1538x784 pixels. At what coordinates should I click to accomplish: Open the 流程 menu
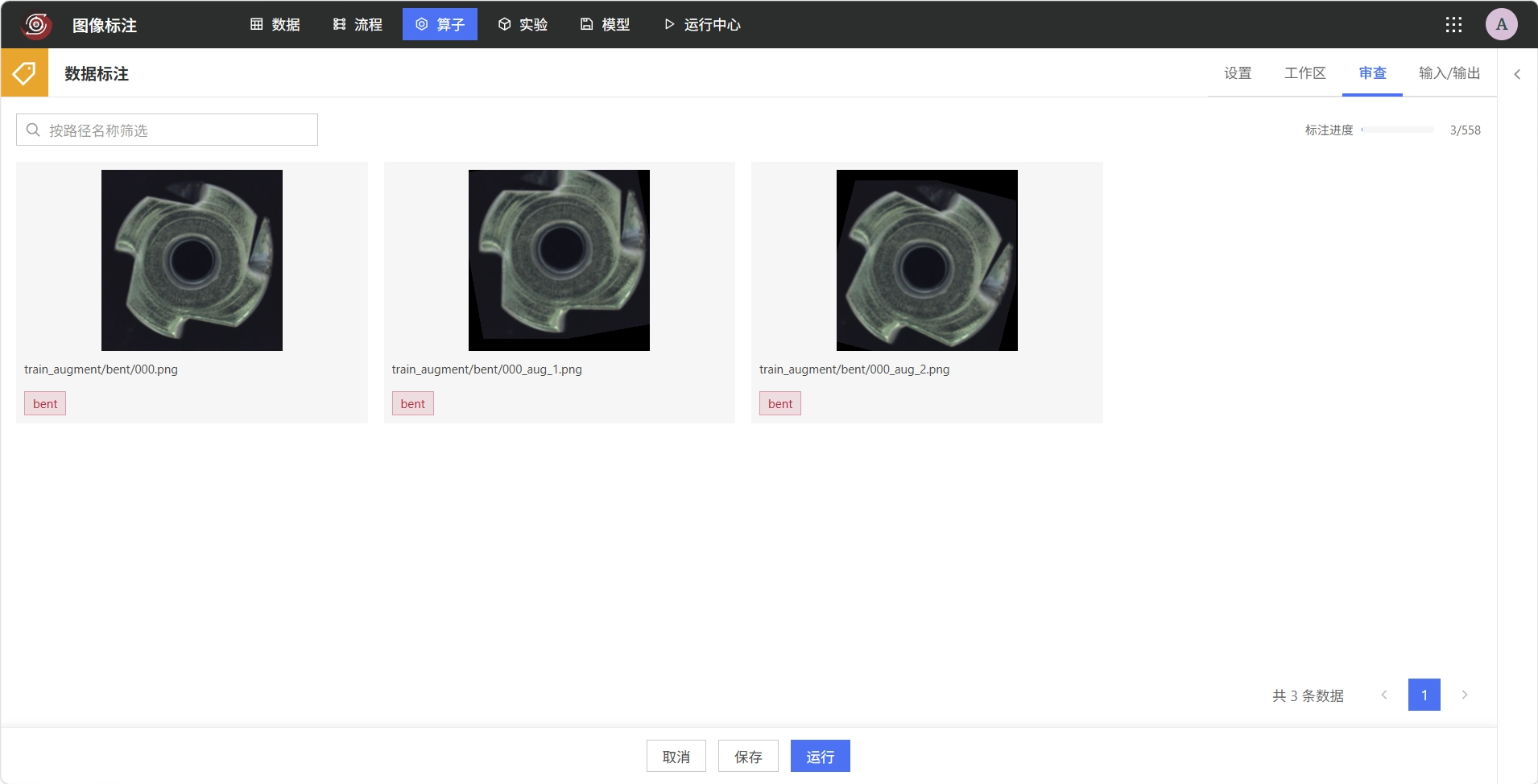coord(358,25)
